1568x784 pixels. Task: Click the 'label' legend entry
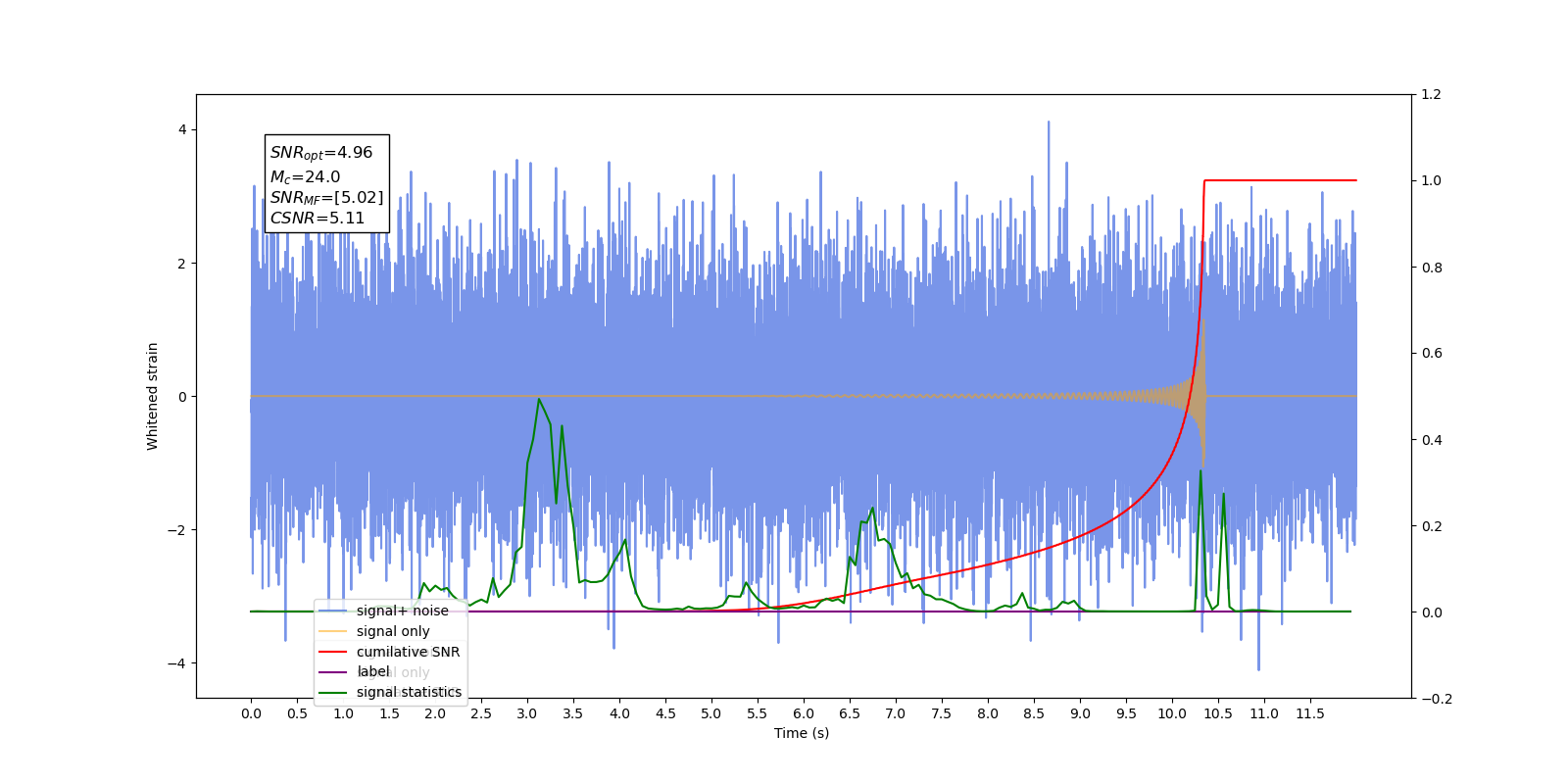372,671
